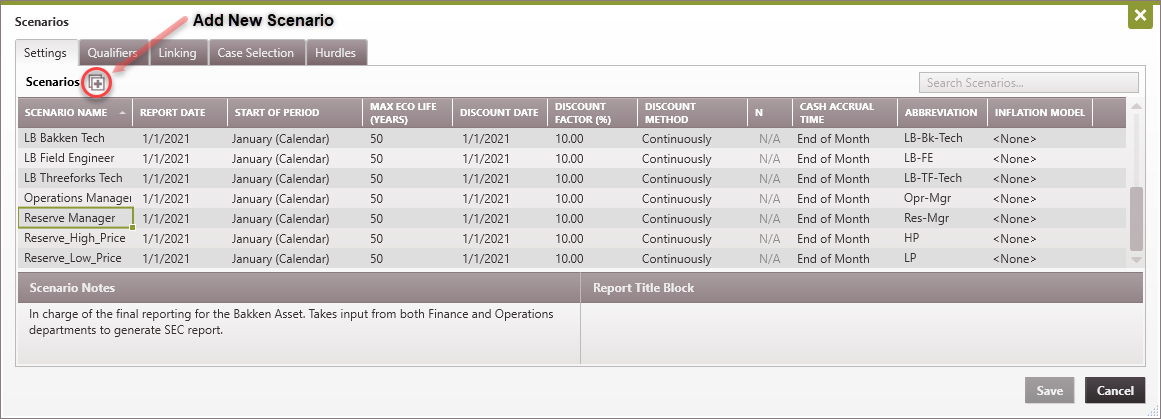Select the Settings tab
The image size is (1161, 419).
[x=45, y=53]
